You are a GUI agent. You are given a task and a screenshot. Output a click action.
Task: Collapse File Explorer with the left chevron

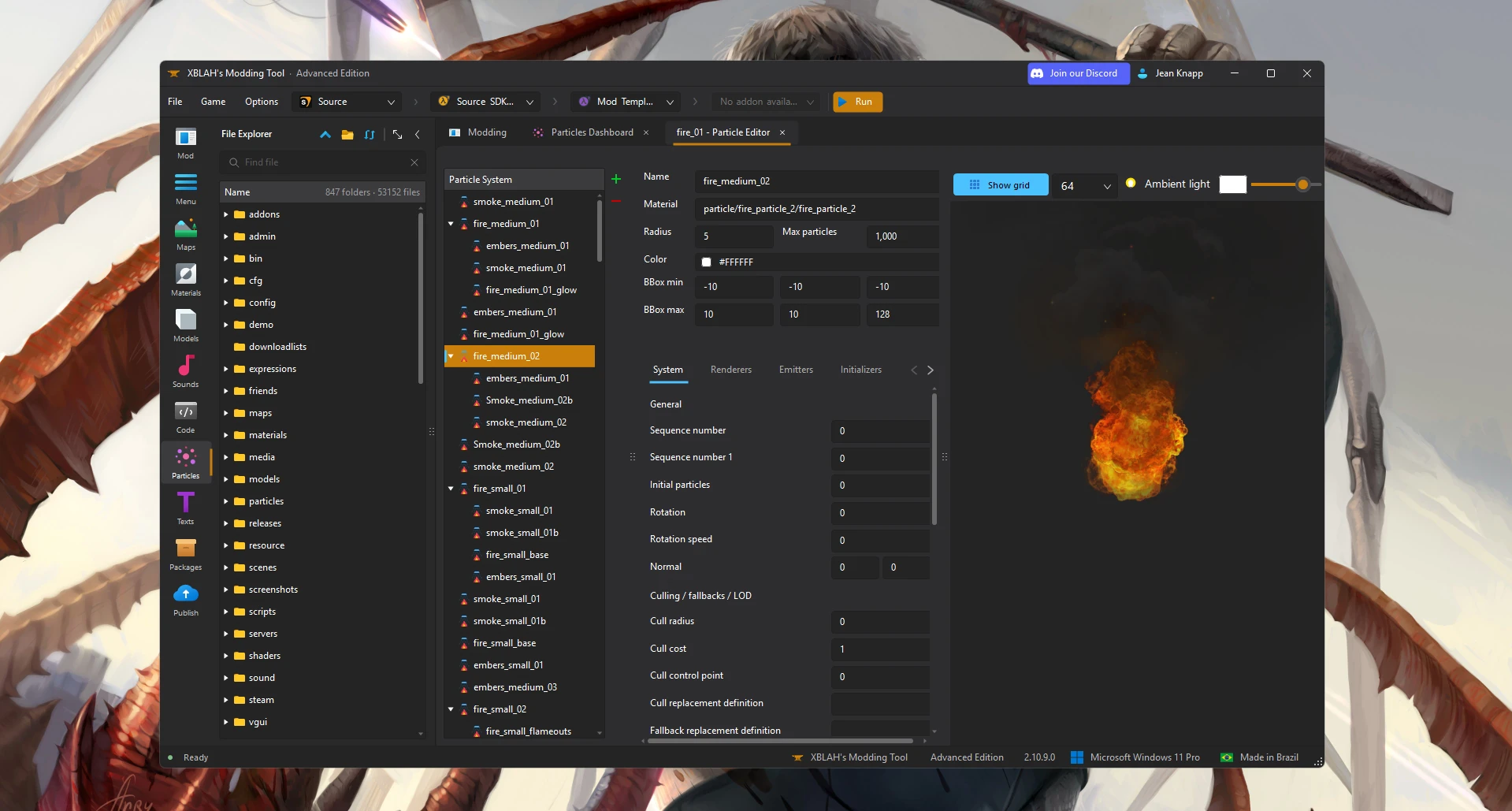click(418, 135)
